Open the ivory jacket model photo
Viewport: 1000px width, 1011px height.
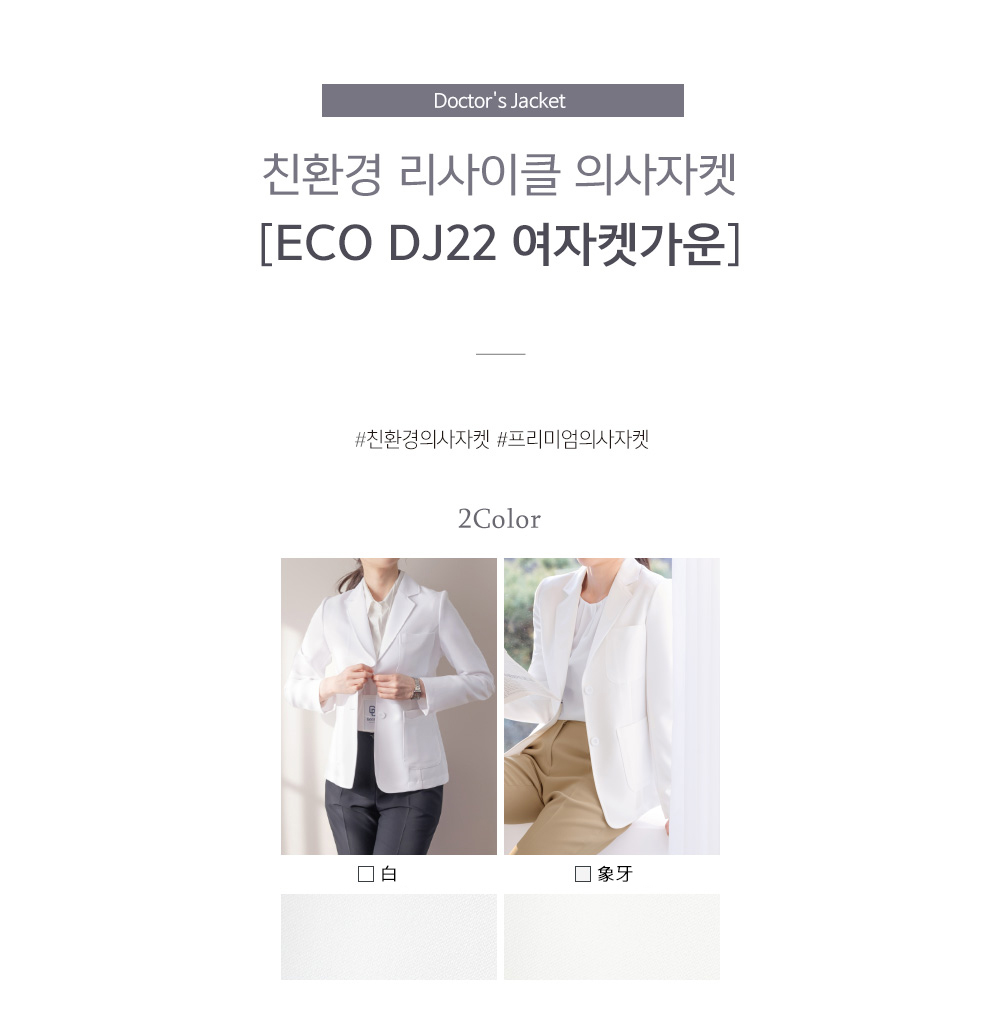pos(612,706)
